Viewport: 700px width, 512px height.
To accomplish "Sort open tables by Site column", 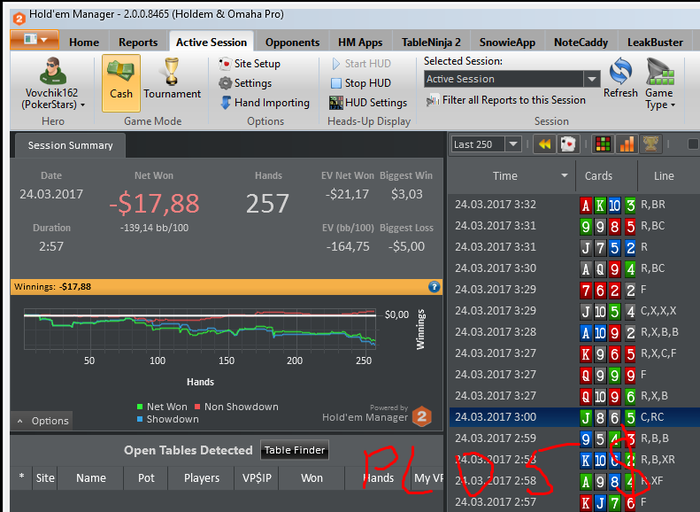I will 45,478.
